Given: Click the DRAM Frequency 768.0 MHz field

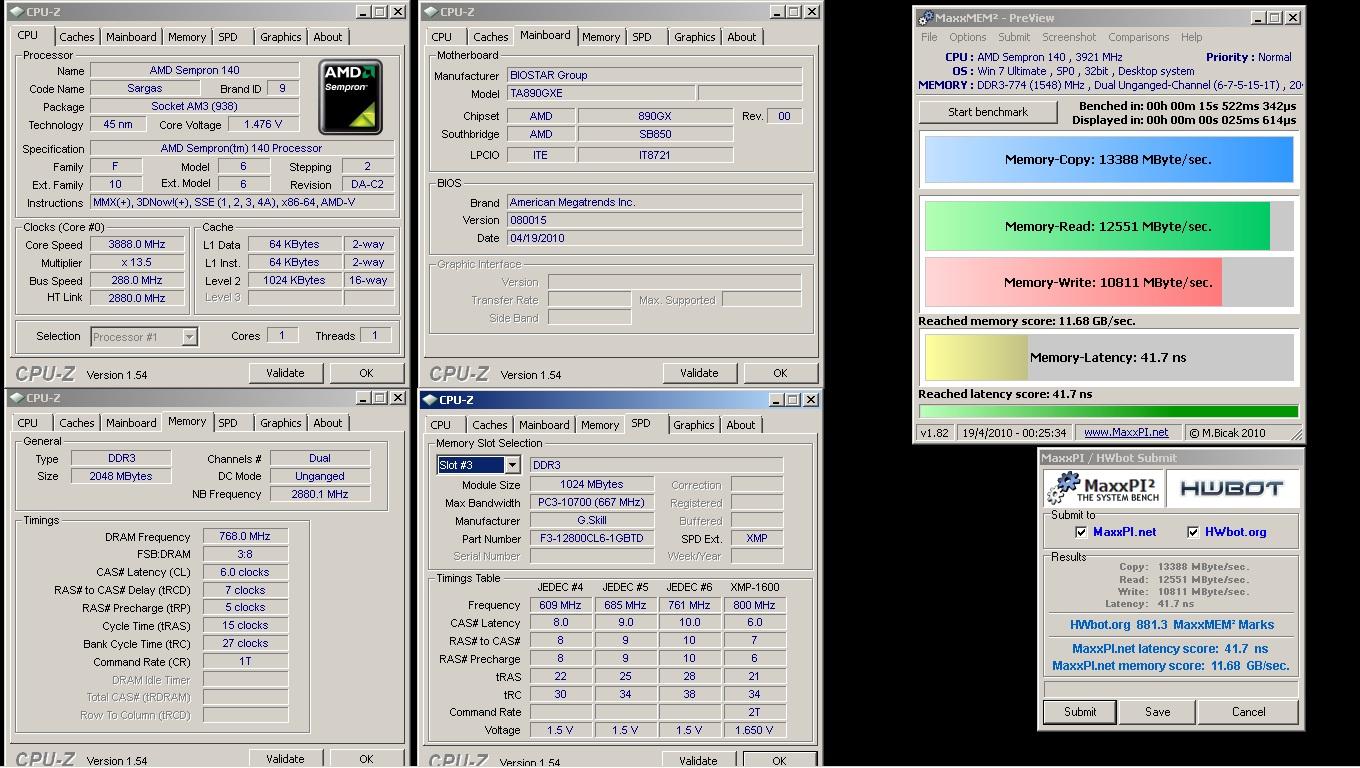Looking at the screenshot, I should [x=245, y=537].
